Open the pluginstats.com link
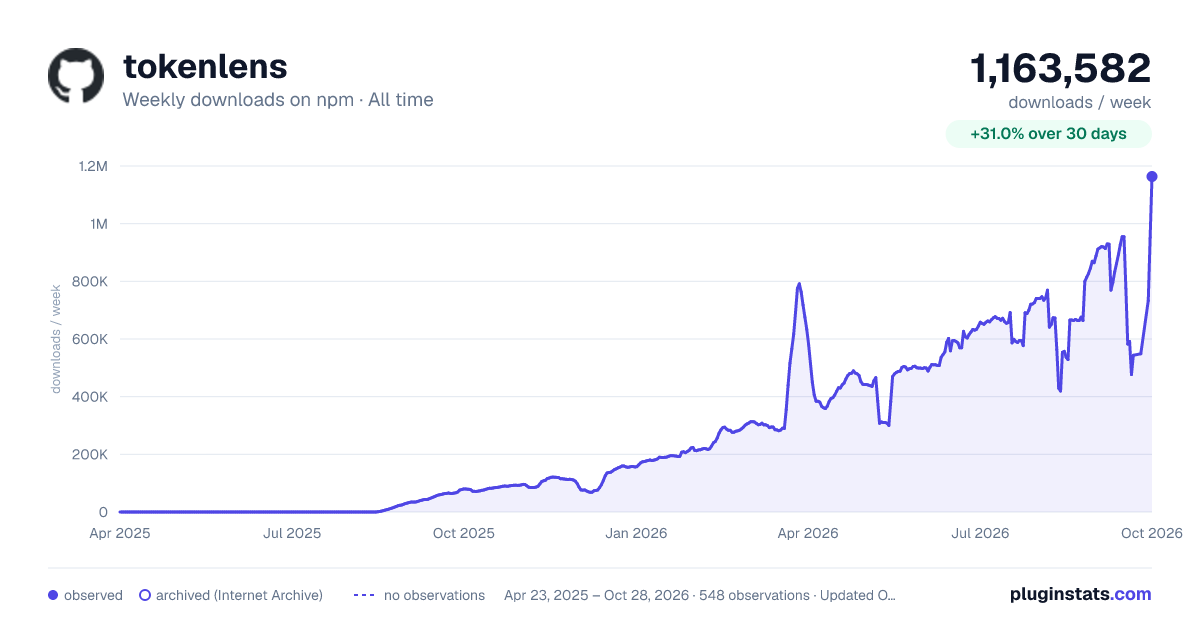 pos(1081,594)
